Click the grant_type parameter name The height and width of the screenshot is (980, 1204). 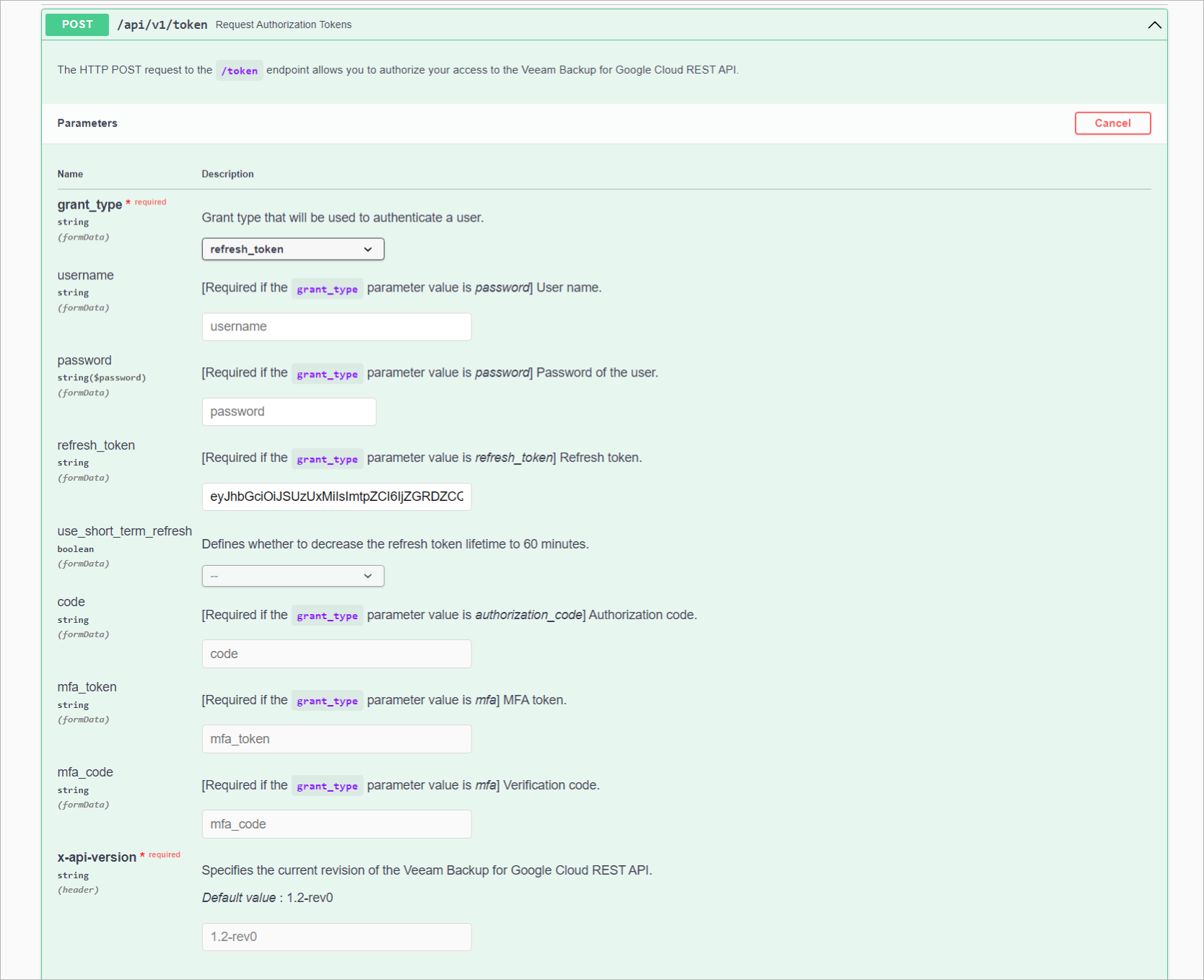[x=90, y=205]
